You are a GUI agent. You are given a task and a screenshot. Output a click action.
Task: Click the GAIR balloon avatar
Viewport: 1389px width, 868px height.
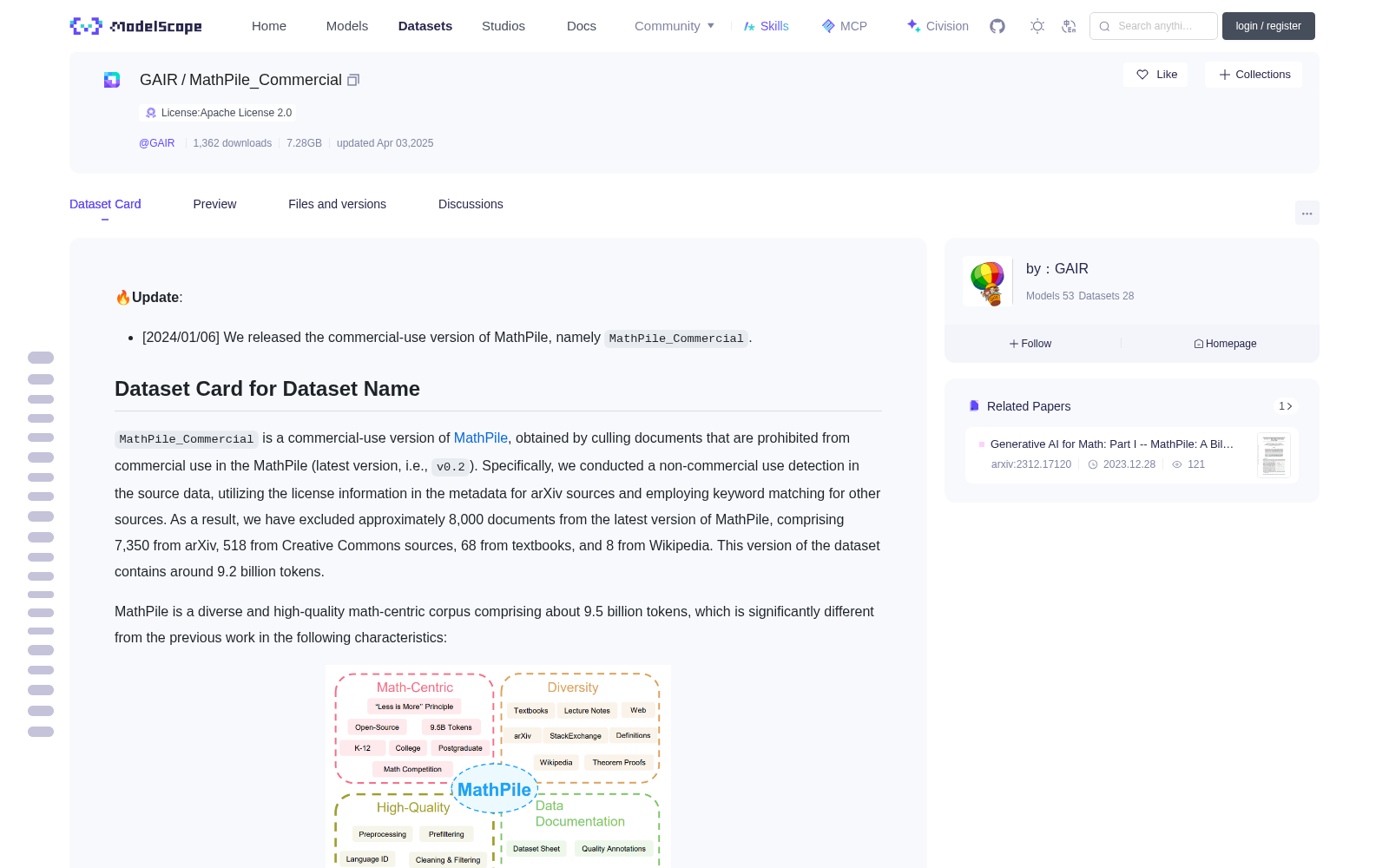(987, 282)
